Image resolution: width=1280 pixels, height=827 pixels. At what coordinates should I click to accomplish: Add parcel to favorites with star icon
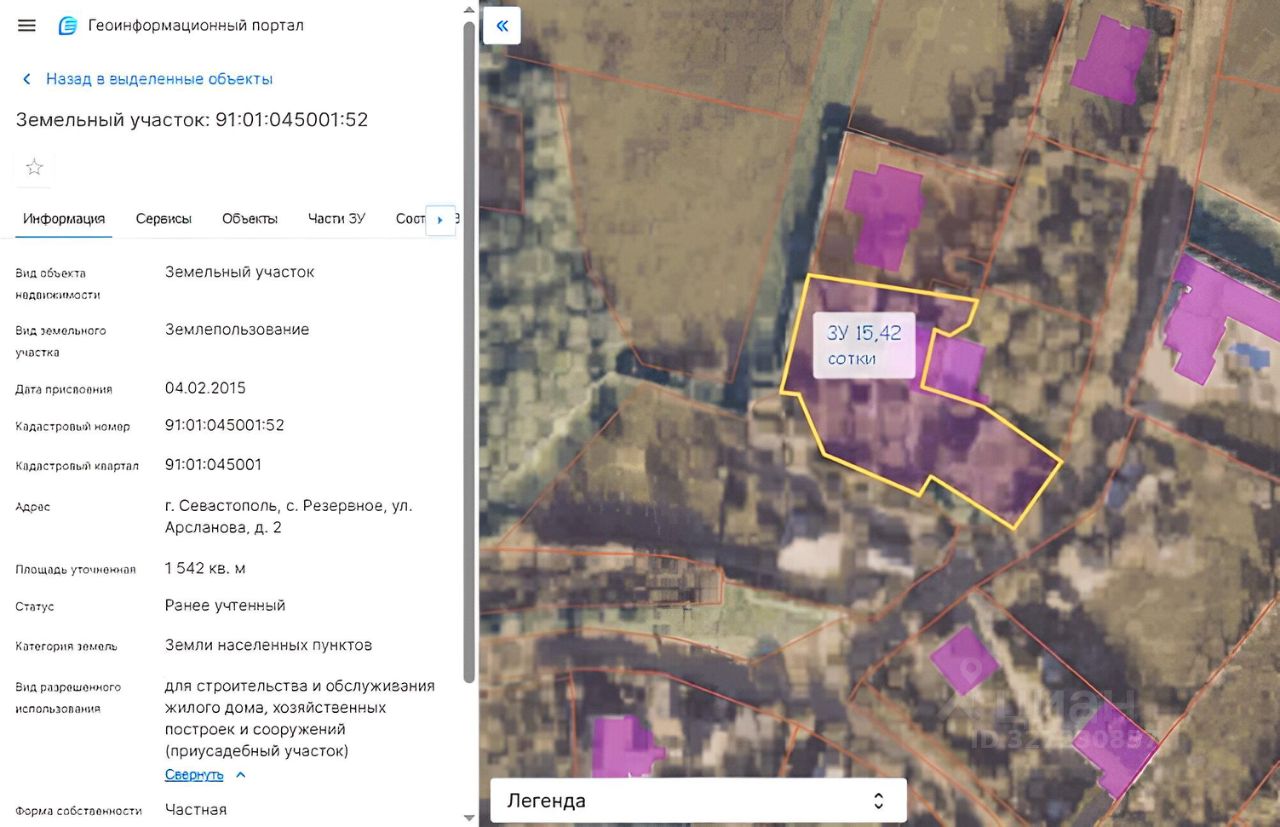coord(34,167)
